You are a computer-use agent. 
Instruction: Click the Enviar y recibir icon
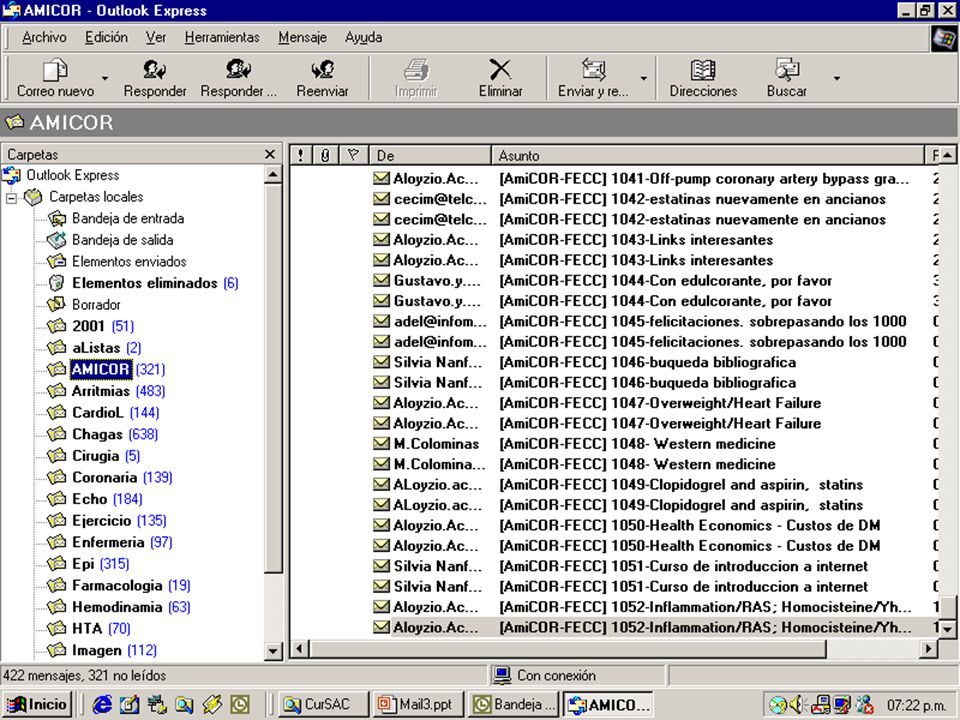coord(593,70)
